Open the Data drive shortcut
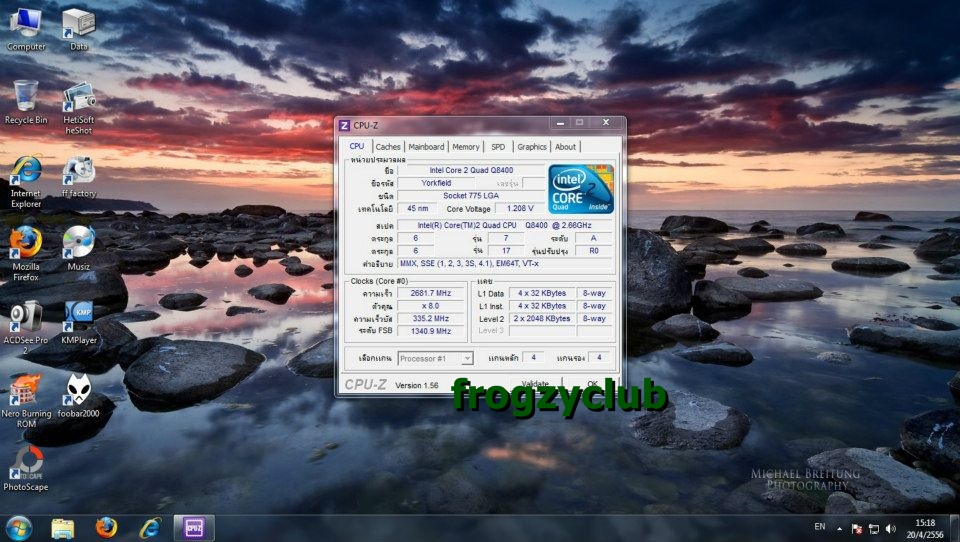This screenshot has height=542, width=960. 78,29
